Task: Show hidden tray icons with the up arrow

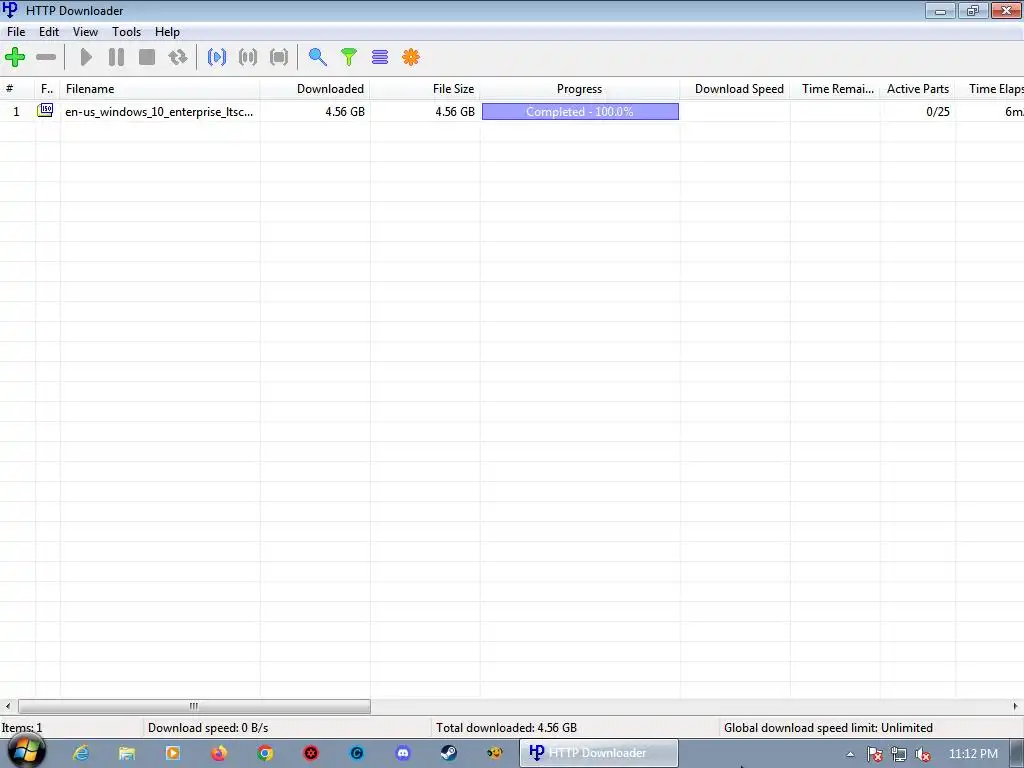Action: coord(850,754)
